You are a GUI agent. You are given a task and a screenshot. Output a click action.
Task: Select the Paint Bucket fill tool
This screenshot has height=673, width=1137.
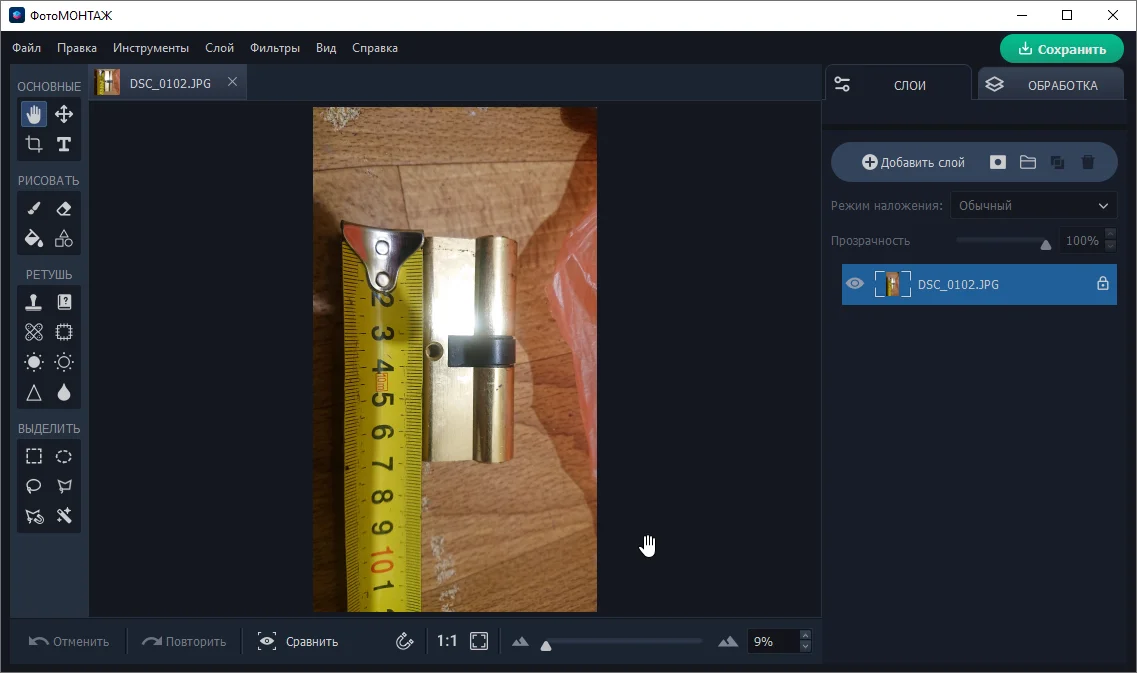pyautogui.click(x=34, y=238)
